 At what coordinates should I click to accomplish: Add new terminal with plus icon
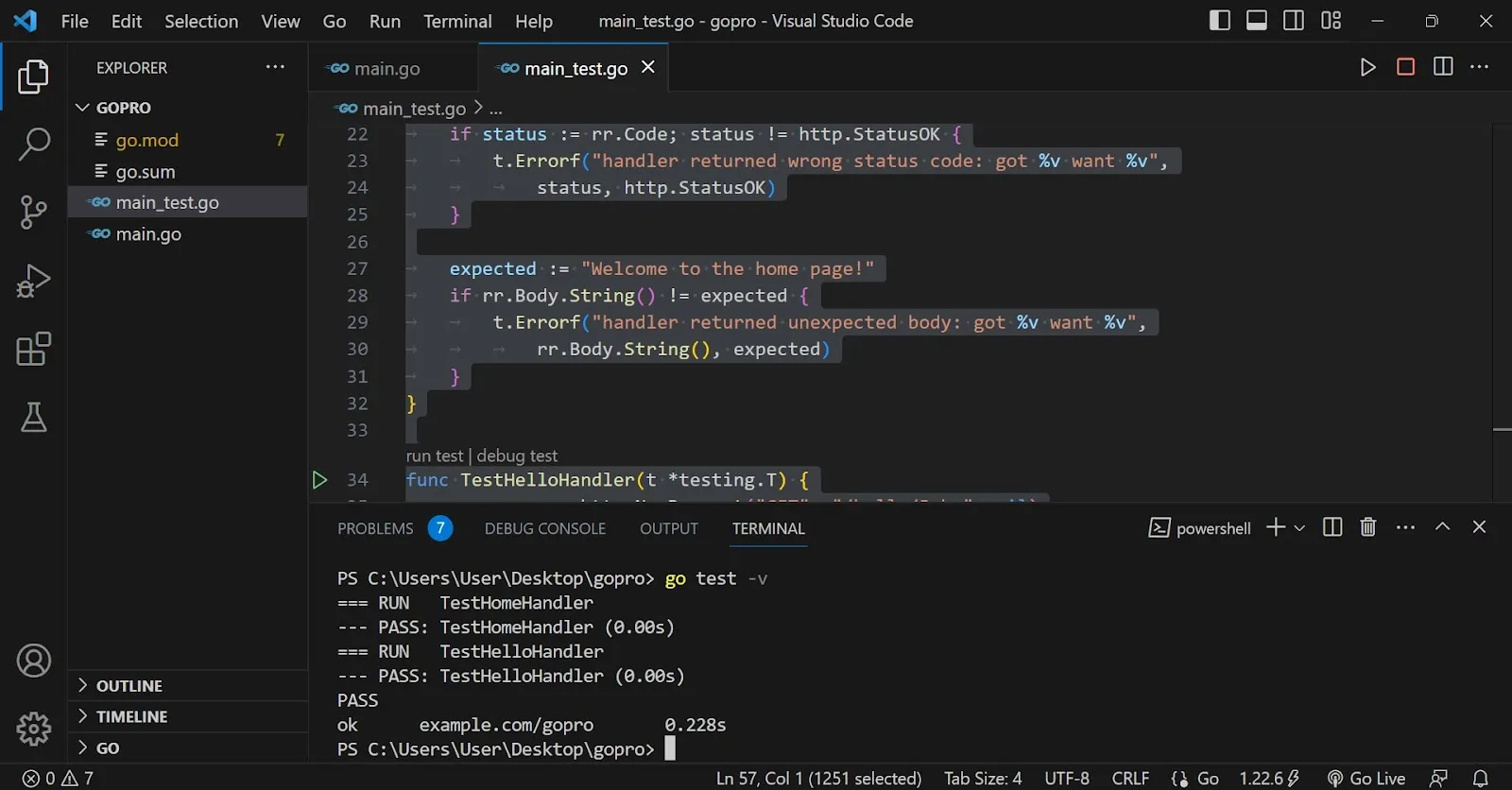[1276, 527]
